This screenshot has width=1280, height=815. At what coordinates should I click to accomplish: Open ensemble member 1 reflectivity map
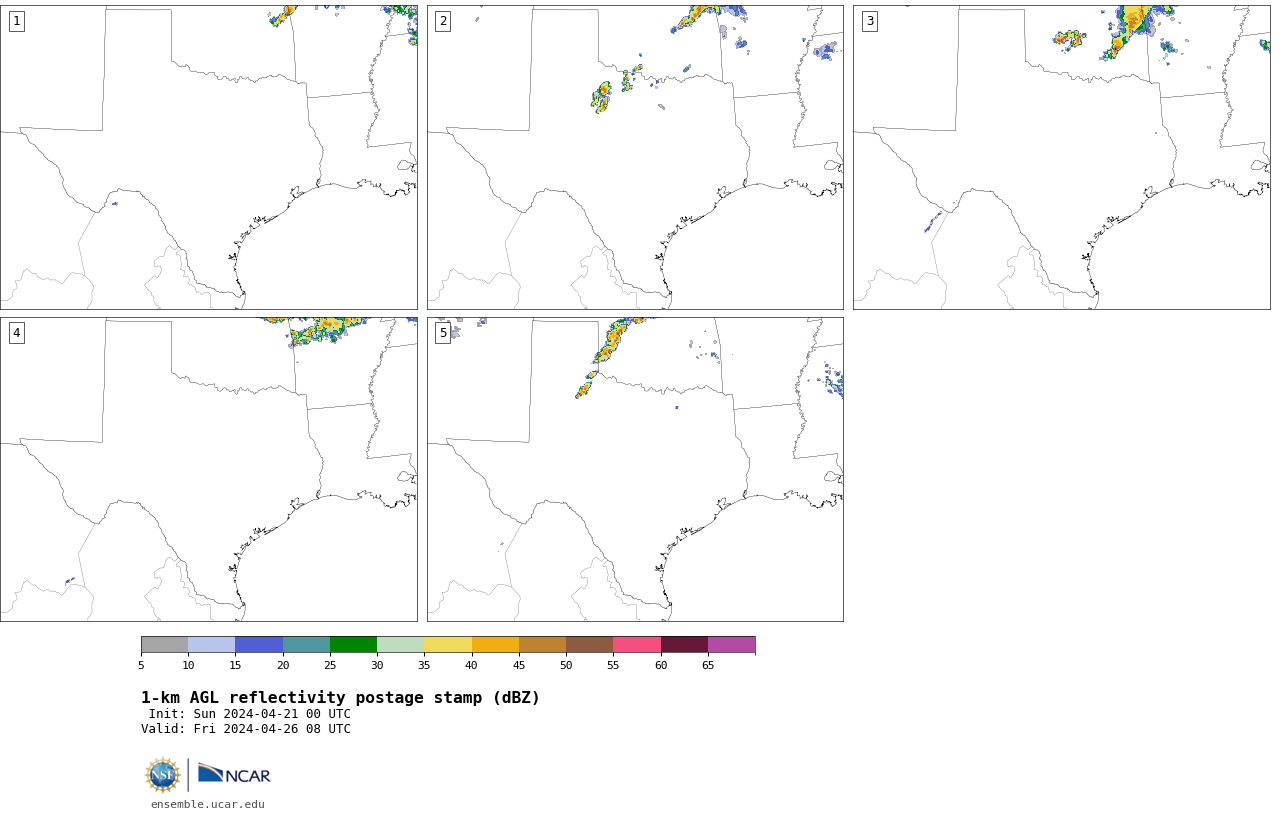(x=209, y=157)
